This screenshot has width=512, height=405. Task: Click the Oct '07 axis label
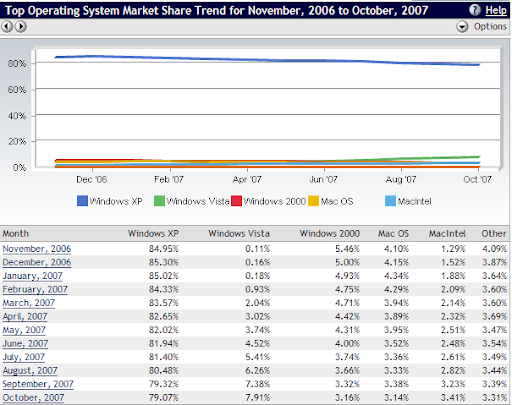tap(477, 180)
